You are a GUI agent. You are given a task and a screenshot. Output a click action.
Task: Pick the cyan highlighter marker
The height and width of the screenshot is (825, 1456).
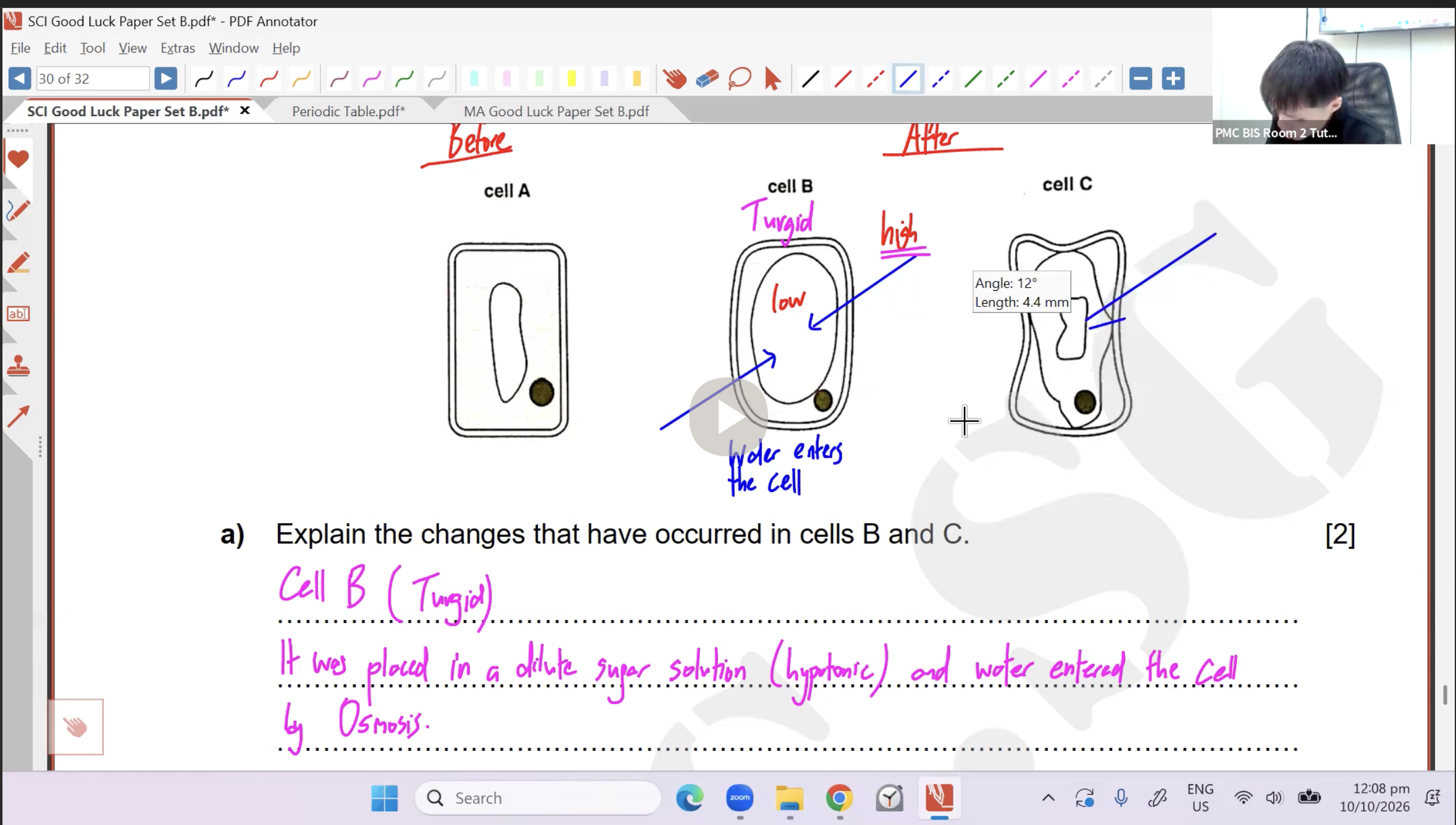pyautogui.click(x=474, y=78)
